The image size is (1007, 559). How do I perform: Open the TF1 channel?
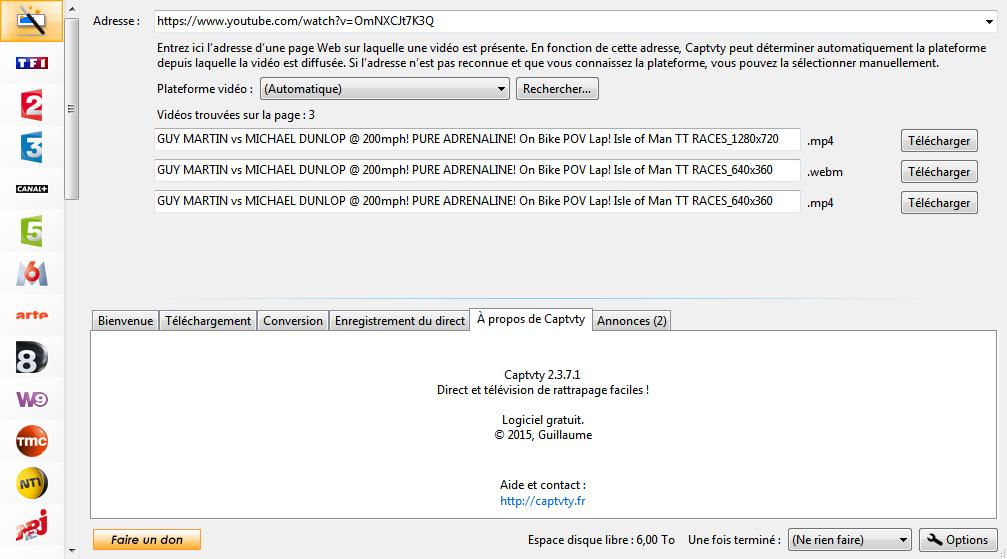(x=31, y=63)
